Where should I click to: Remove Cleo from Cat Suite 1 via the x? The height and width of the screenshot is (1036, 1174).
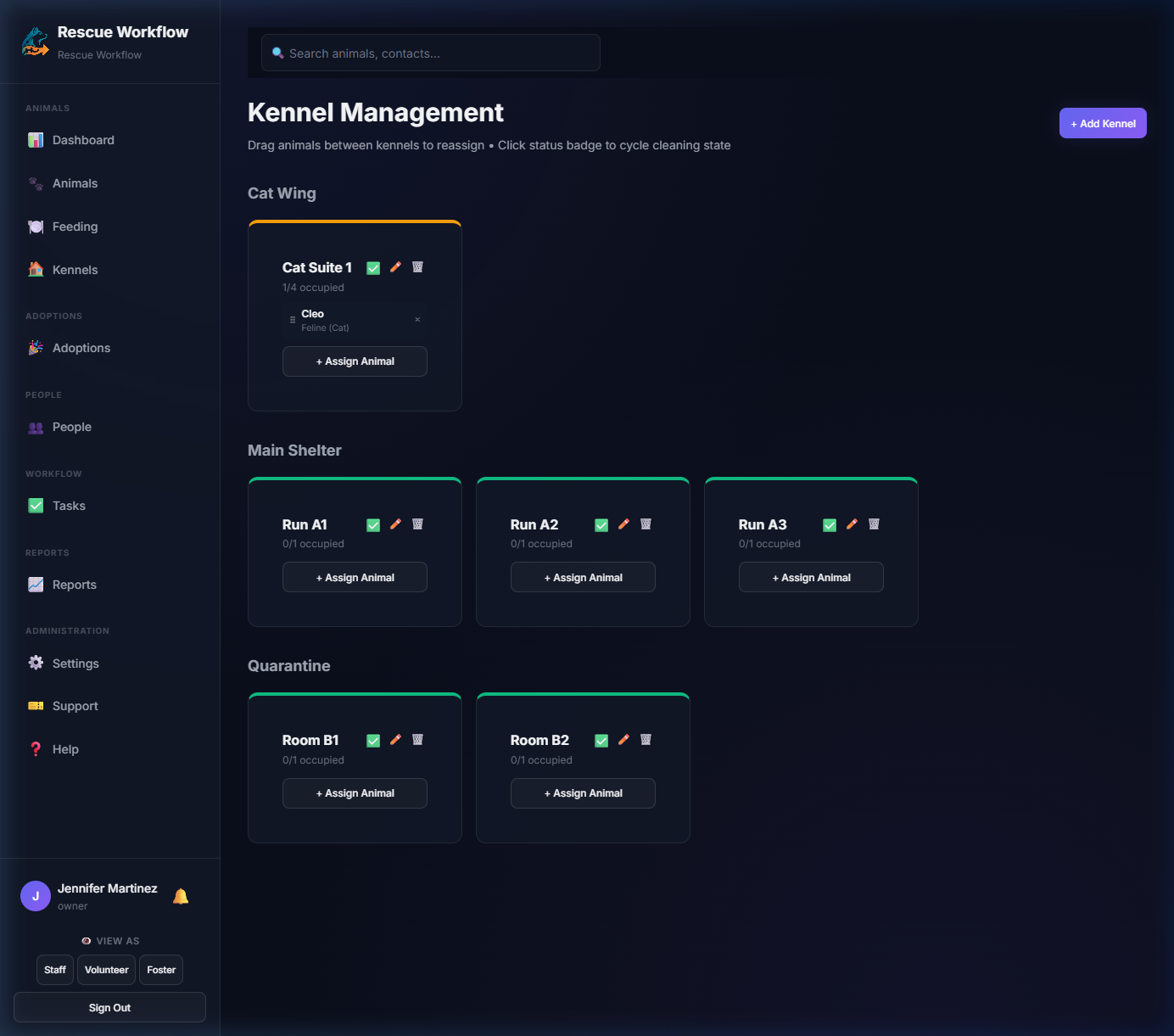[417, 320]
